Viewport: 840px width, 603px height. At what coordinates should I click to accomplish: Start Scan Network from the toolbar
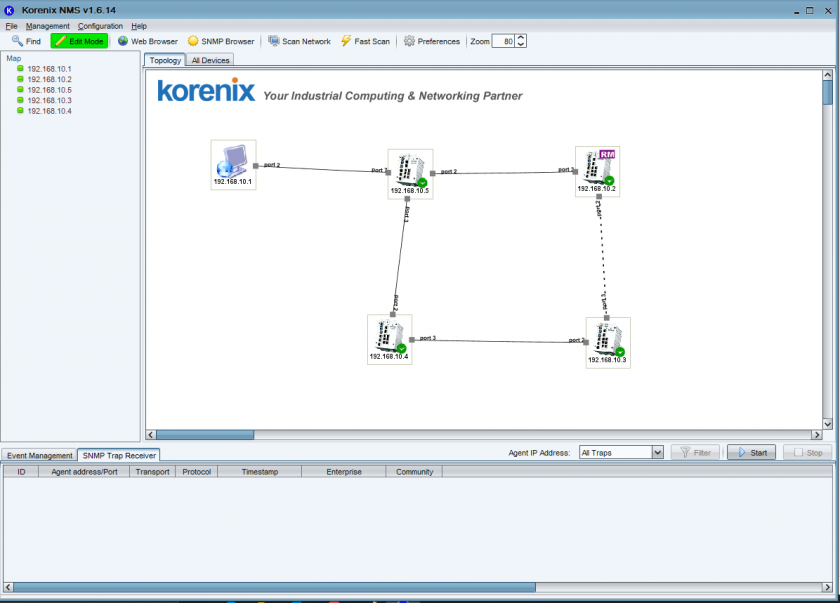tap(299, 41)
